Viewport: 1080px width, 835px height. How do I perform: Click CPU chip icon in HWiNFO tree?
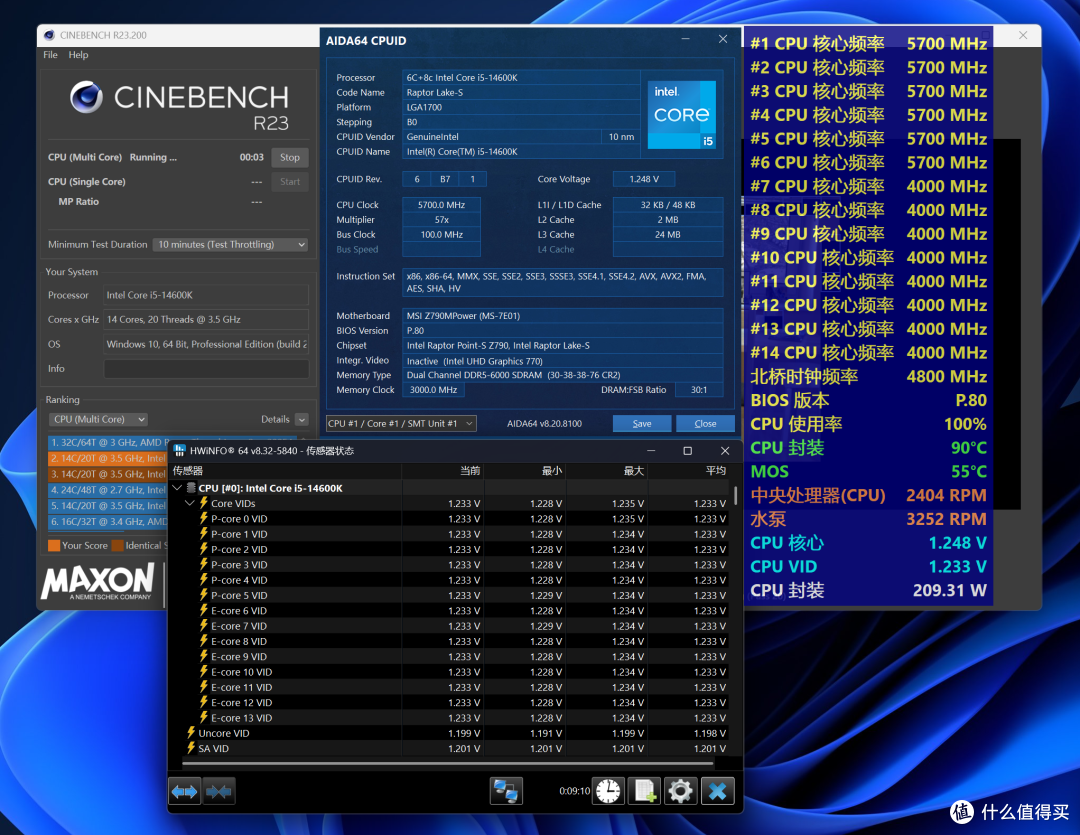click(x=191, y=488)
